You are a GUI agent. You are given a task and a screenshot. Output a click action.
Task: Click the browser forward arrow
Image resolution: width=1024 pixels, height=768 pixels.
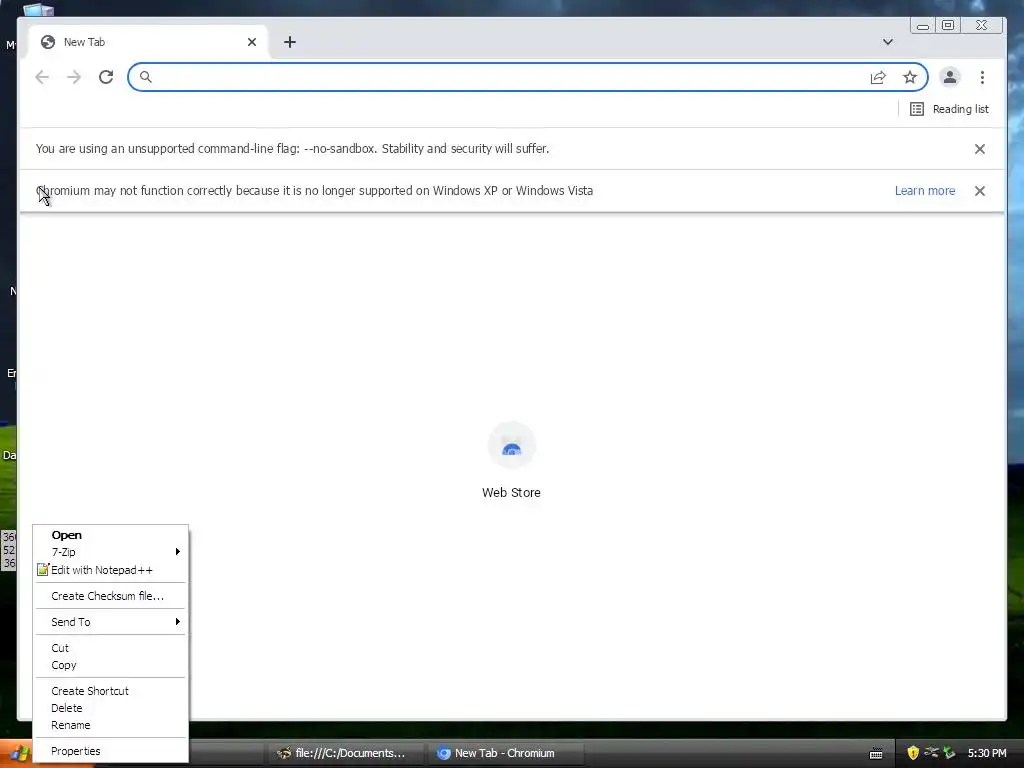[x=74, y=77]
